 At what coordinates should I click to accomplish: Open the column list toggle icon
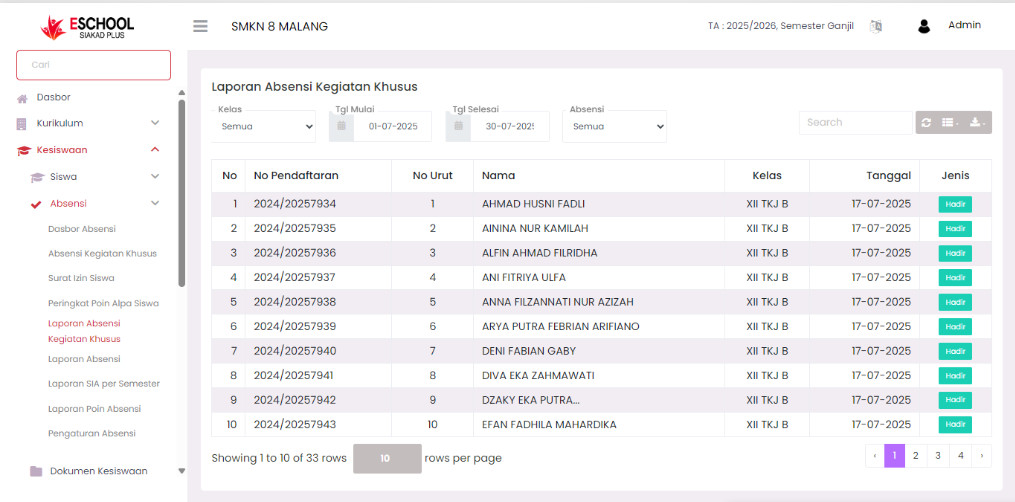coord(950,122)
